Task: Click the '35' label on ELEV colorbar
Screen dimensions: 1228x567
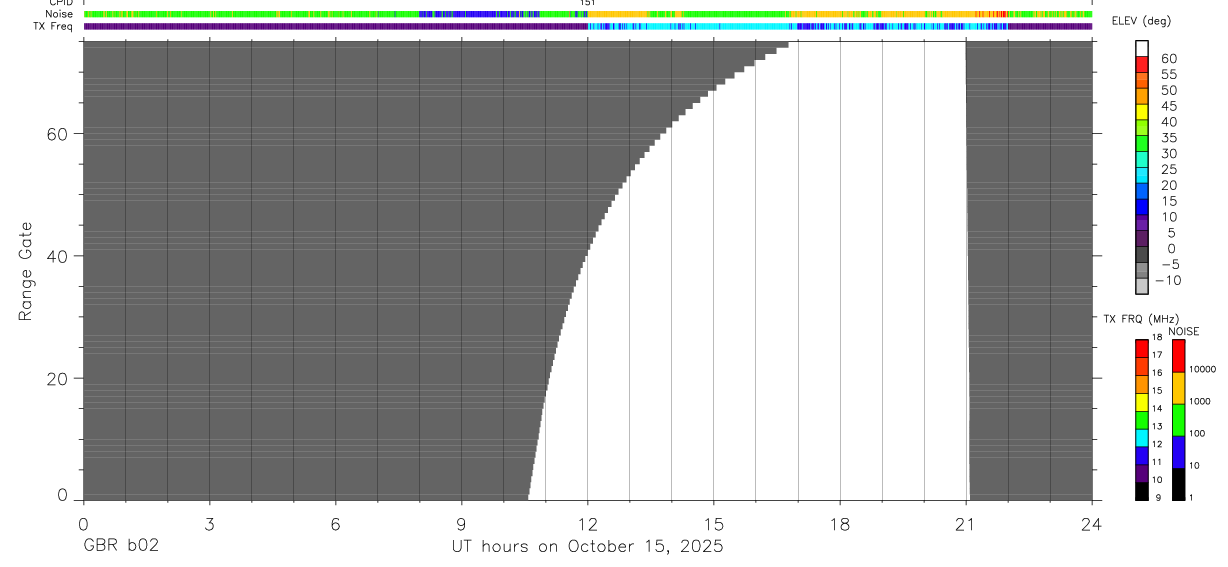Action: 1168,137
